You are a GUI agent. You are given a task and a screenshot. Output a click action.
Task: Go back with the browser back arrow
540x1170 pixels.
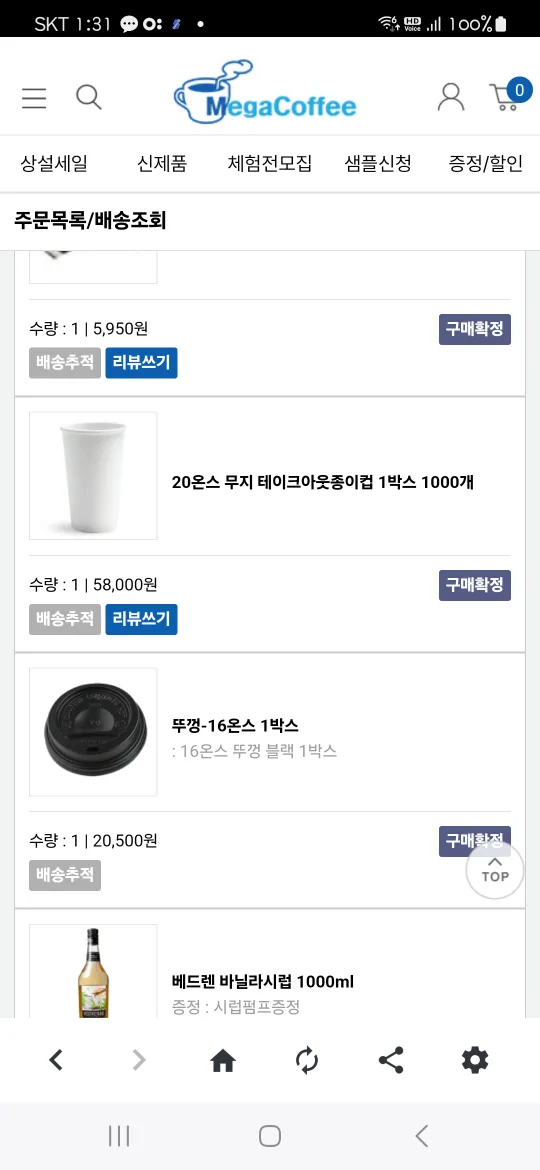56,1060
